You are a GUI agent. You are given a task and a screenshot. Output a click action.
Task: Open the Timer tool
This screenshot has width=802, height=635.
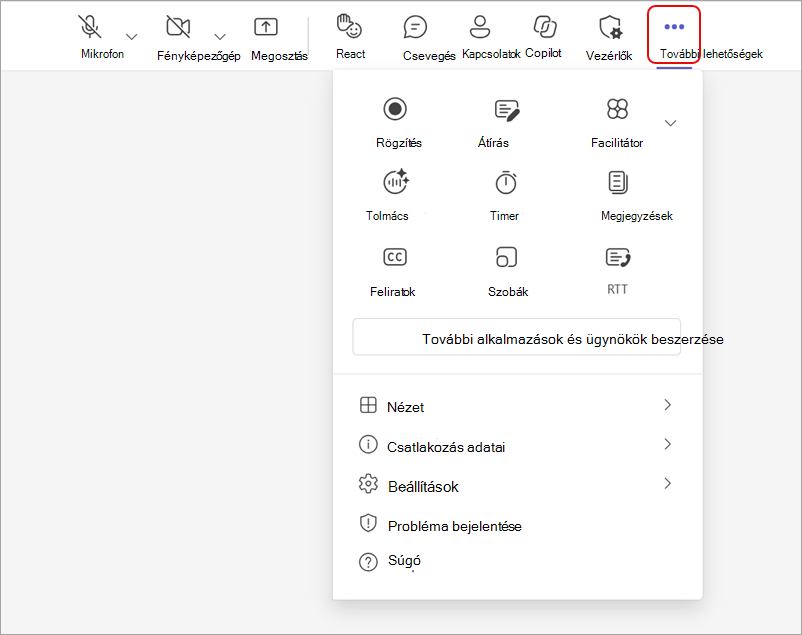click(x=506, y=182)
